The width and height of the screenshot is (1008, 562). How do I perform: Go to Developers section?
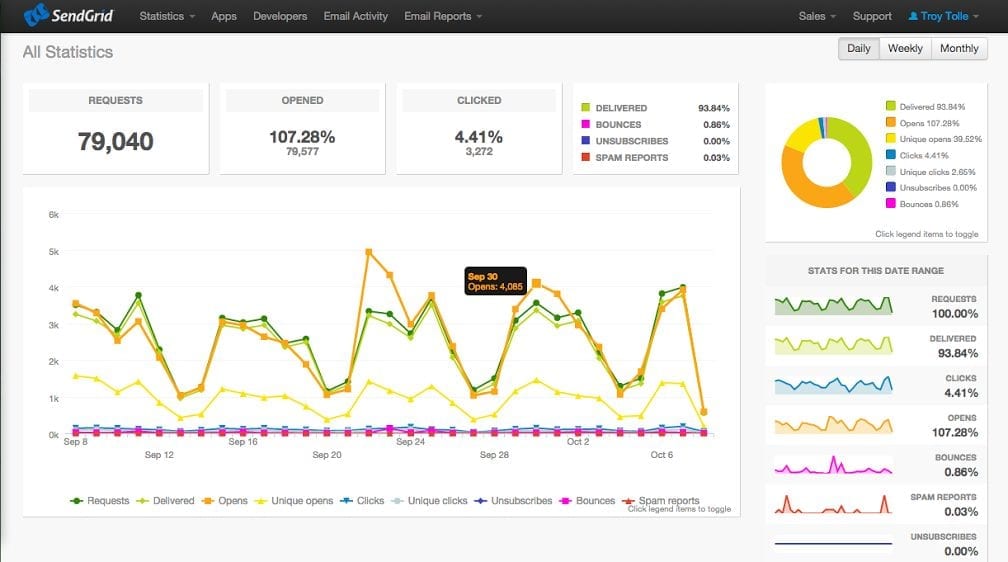[280, 16]
